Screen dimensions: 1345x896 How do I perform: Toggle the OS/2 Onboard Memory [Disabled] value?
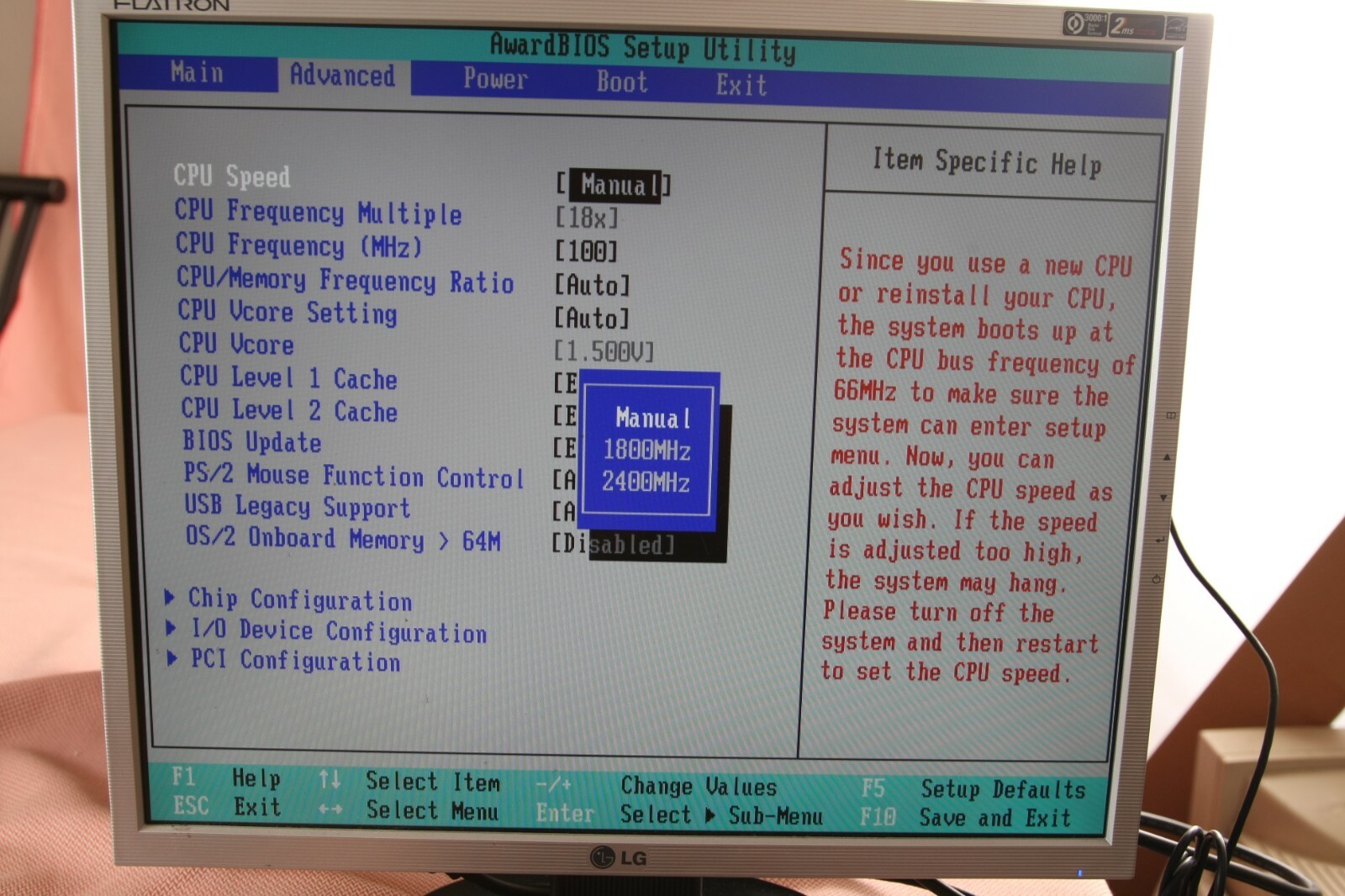[x=614, y=545]
